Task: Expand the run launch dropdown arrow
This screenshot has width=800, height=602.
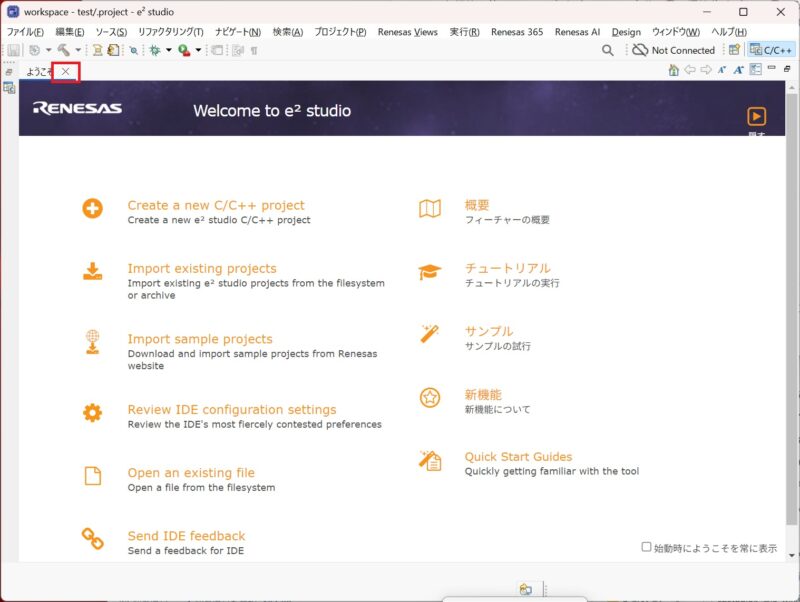Action: [x=198, y=50]
